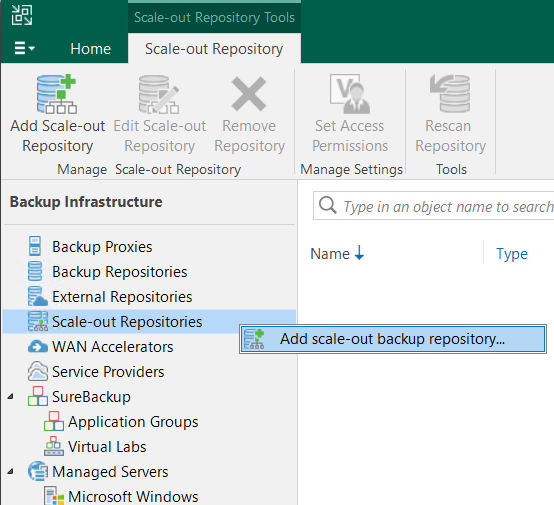This screenshot has width=554, height=505.
Task: Click the Virtual Labs icon
Action: [x=54, y=446]
